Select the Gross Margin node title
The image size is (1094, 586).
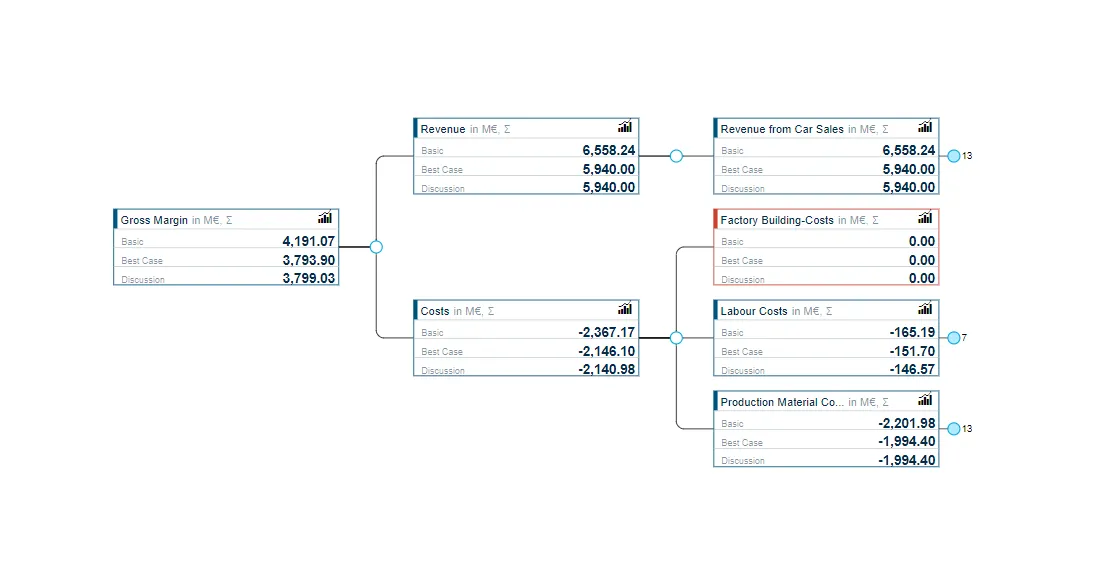tap(154, 220)
